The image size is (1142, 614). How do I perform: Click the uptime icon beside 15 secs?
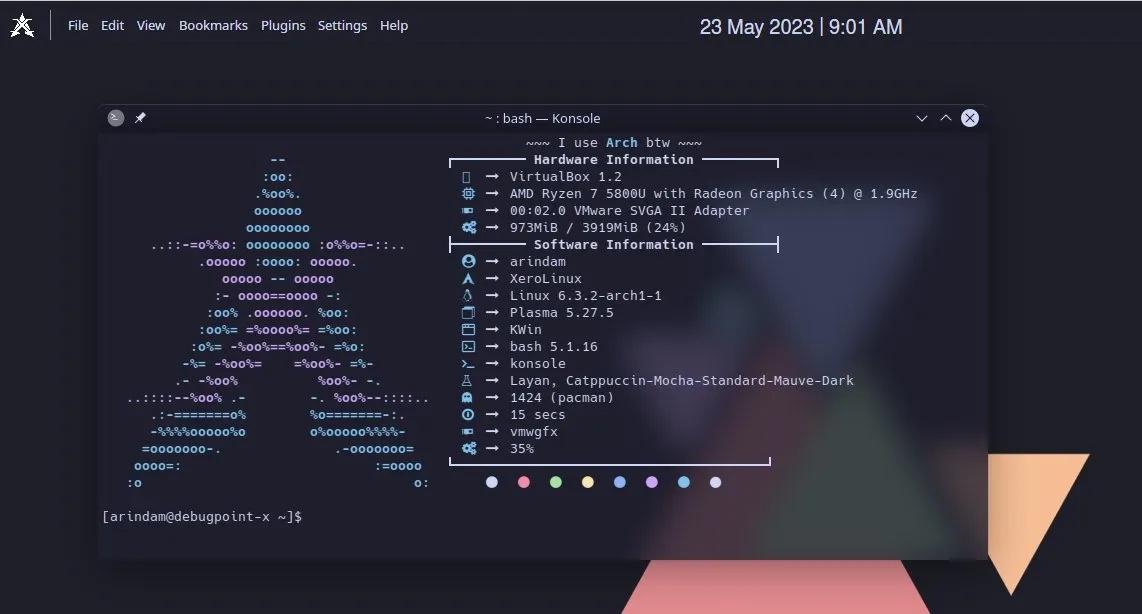(468, 414)
